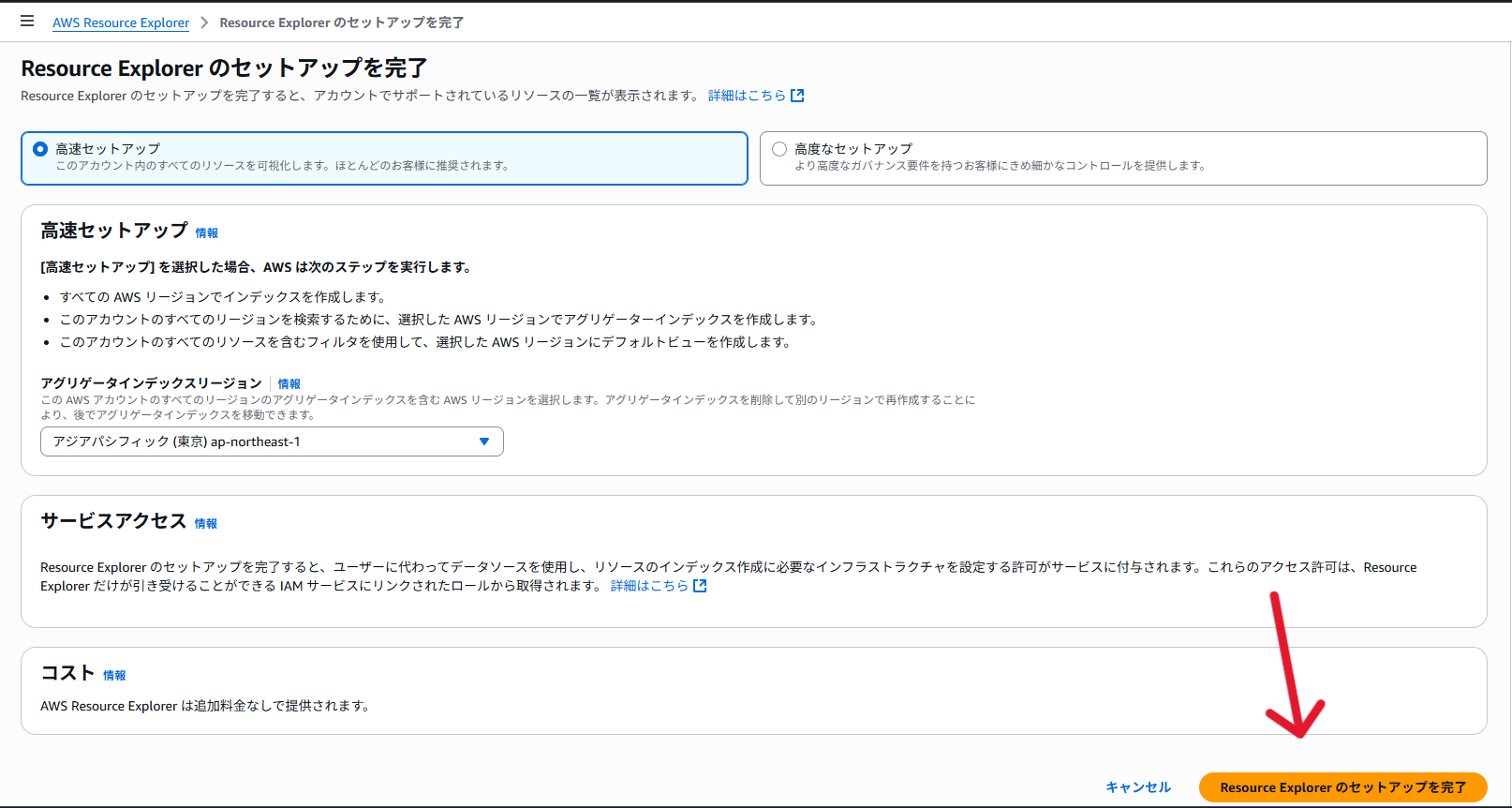
Task: Open 情報 link beside アグリゲータインデックスリージョン
Action: click(289, 384)
